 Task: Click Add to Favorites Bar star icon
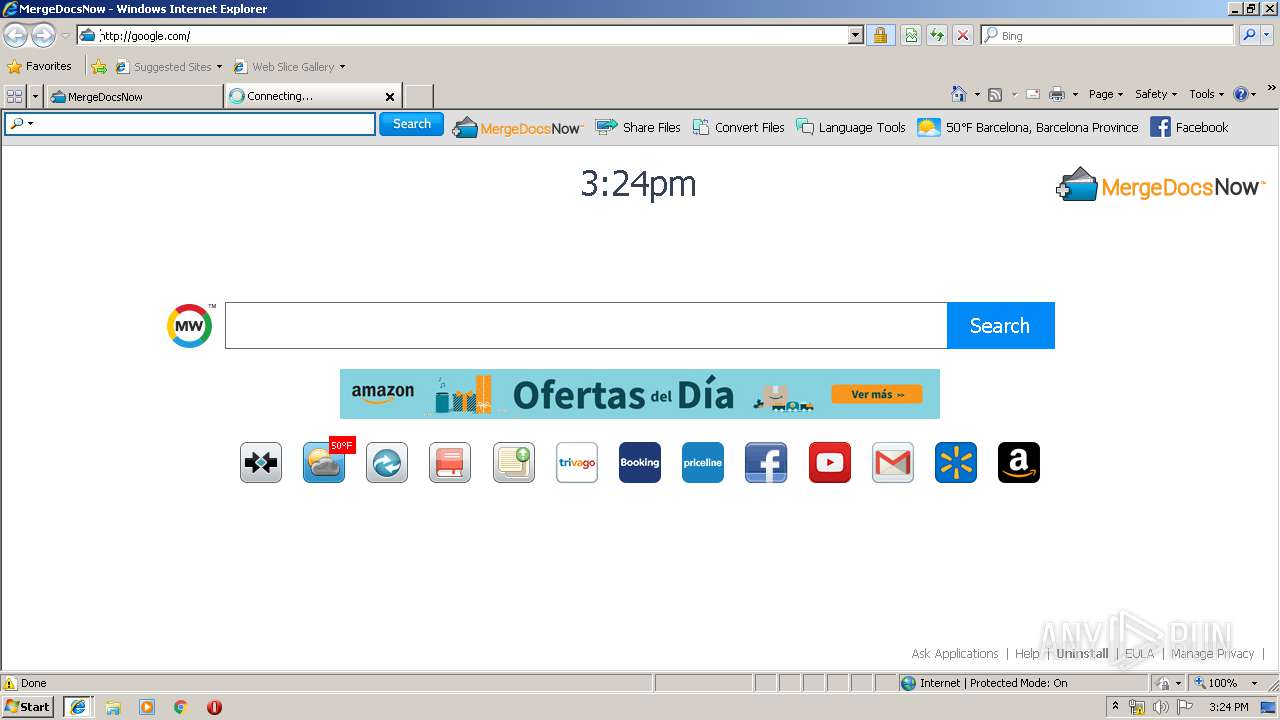pyautogui.click(x=99, y=67)
